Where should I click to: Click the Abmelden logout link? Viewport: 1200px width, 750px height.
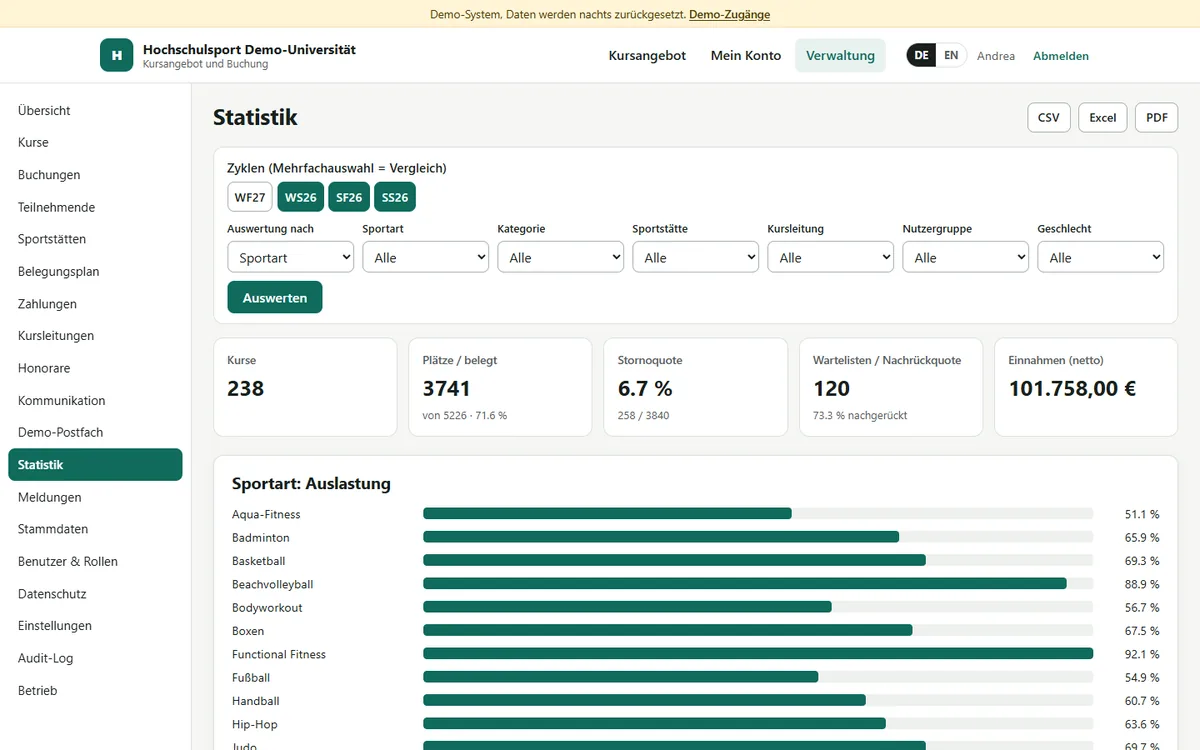click(x=1061, y=56)
